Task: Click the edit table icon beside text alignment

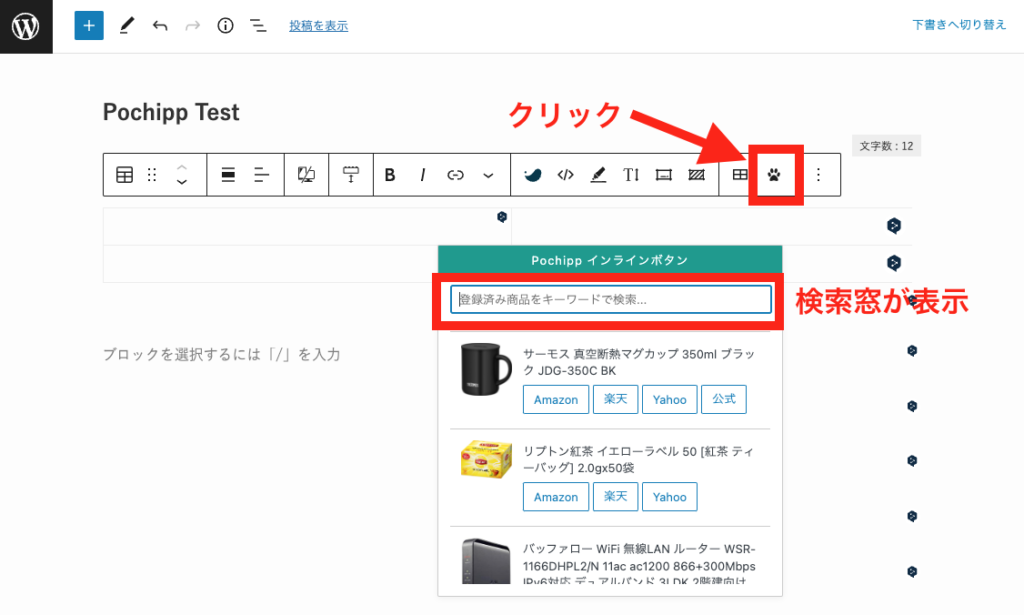Action: (306, 175)
